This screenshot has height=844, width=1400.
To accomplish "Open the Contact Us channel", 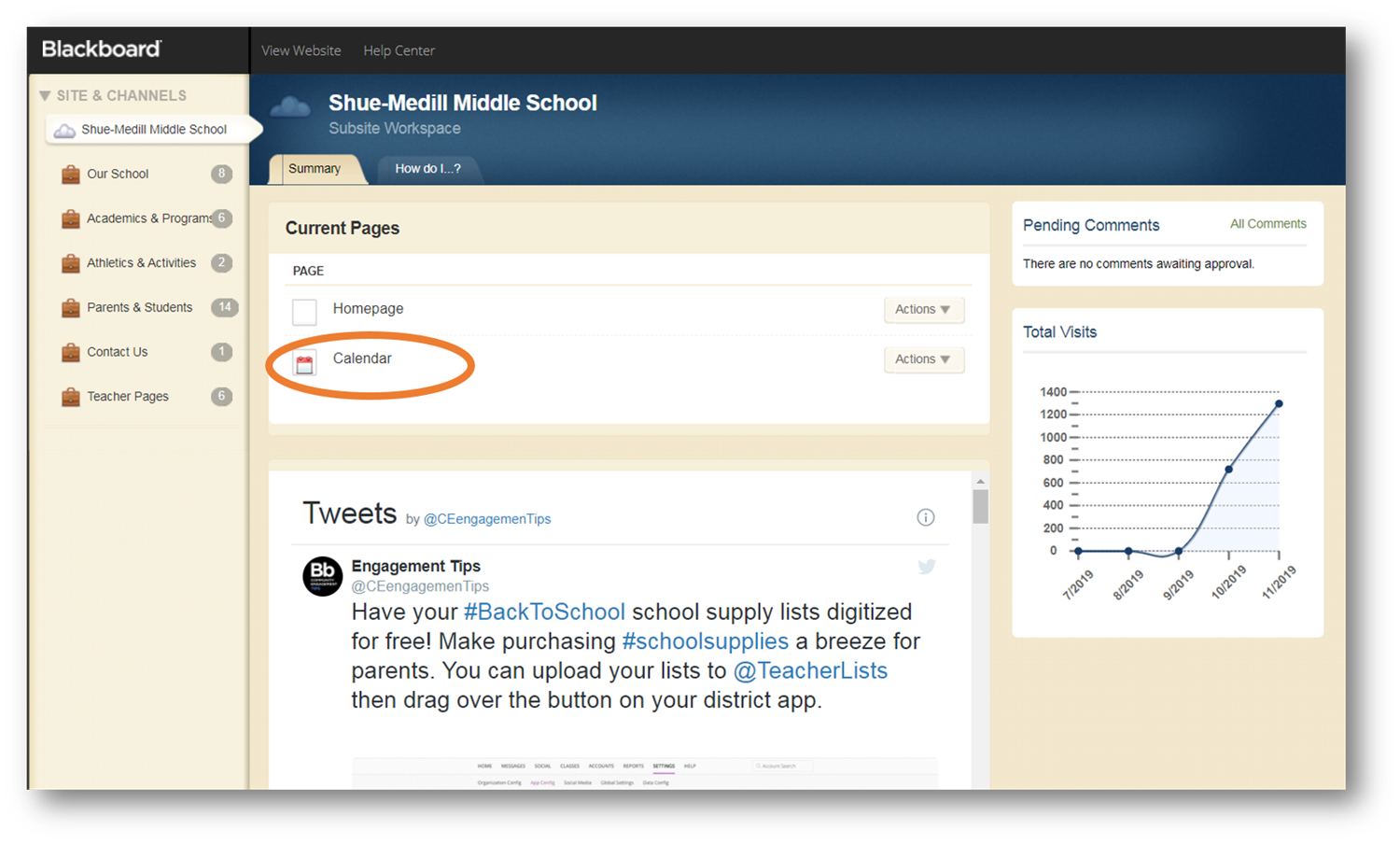I will [x=117, y=352].
